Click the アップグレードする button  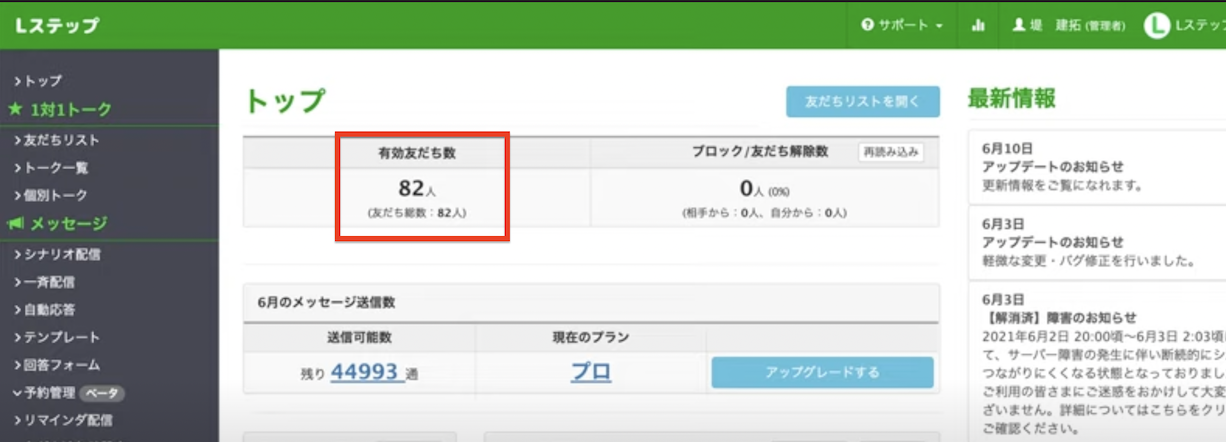[x=822, y=373]
